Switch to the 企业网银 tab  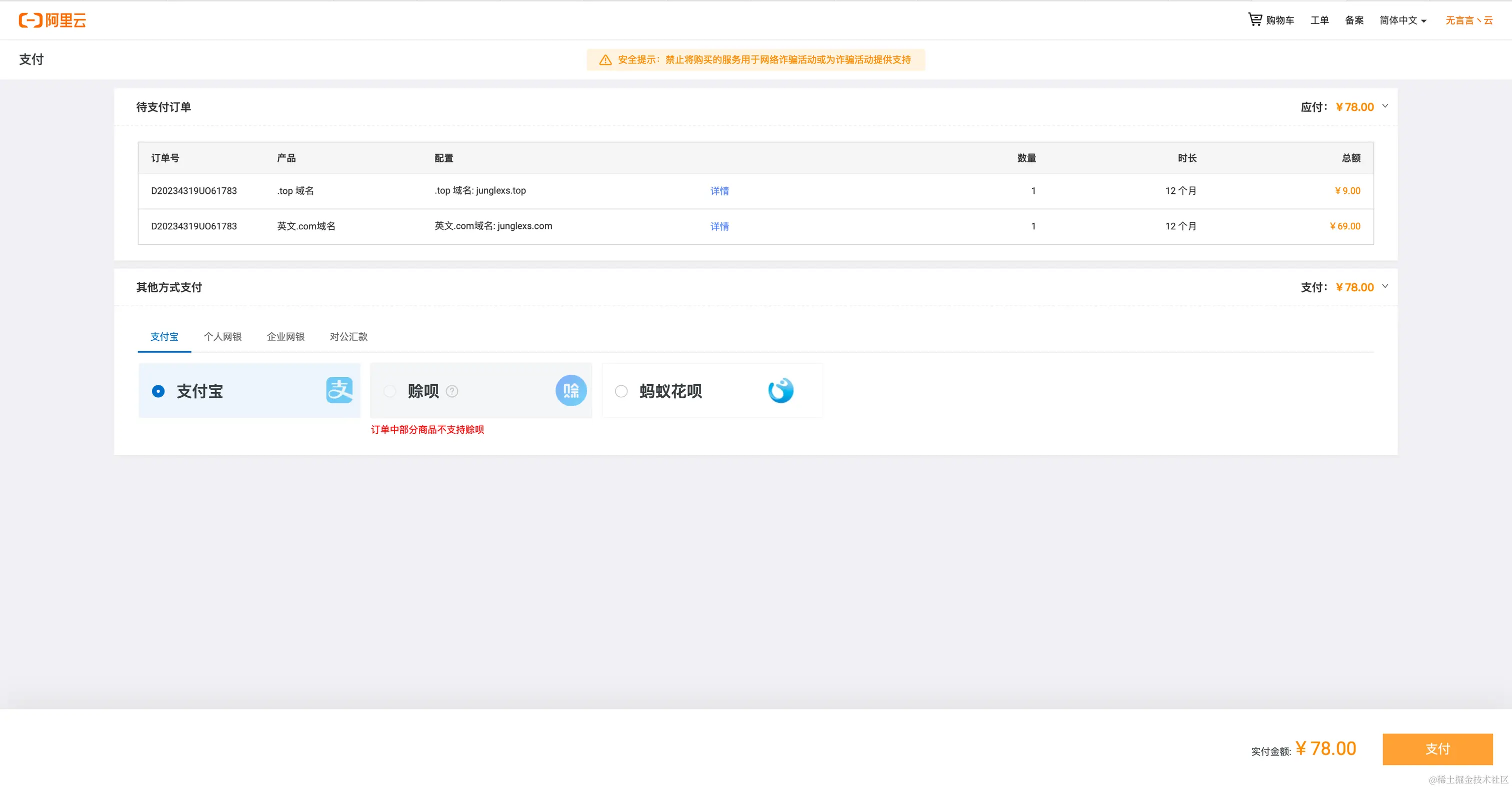point(286,337)
